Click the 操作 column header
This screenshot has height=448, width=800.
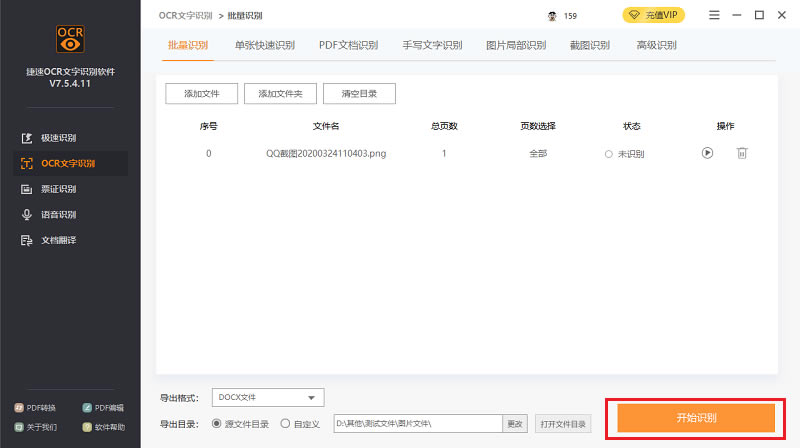coord(725,126)
